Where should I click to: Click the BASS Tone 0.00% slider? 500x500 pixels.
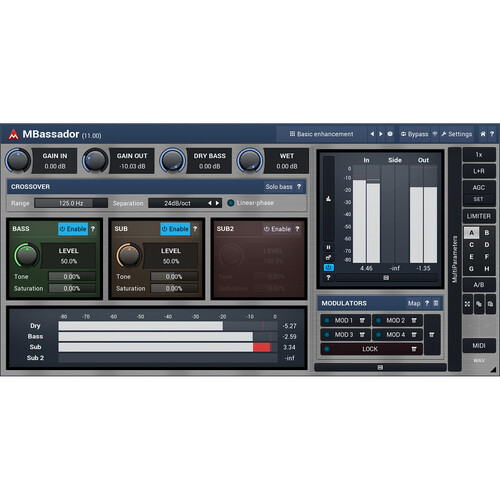pos(72,276)
